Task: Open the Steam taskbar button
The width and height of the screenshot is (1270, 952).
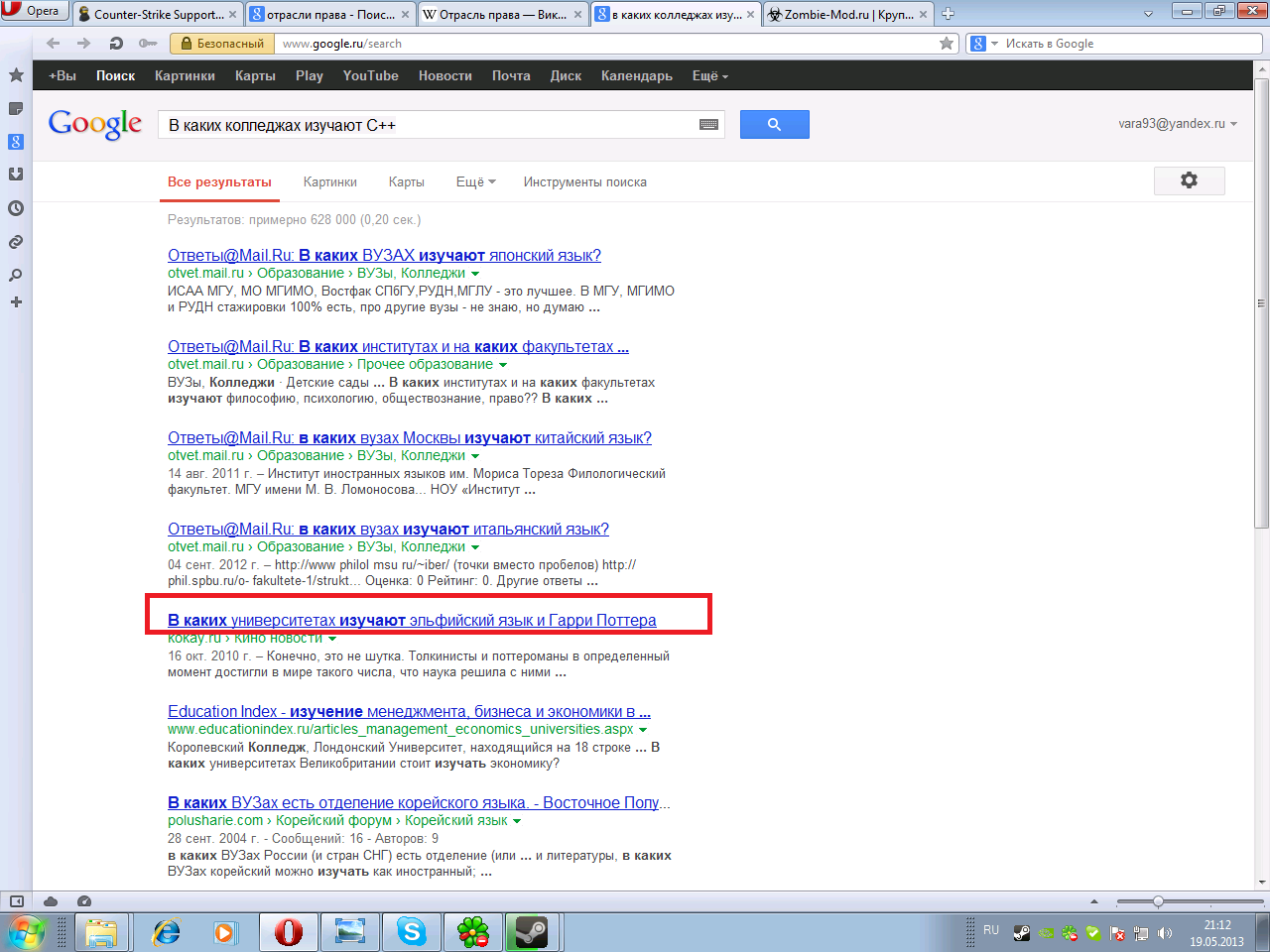Action: pos(533,932)
